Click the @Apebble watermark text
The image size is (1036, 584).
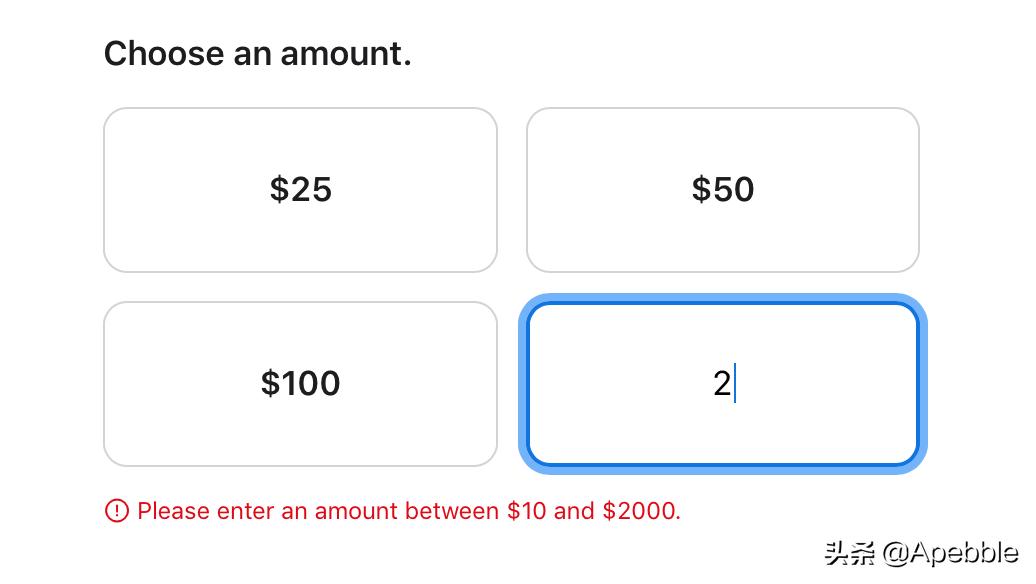coord(951,553)
